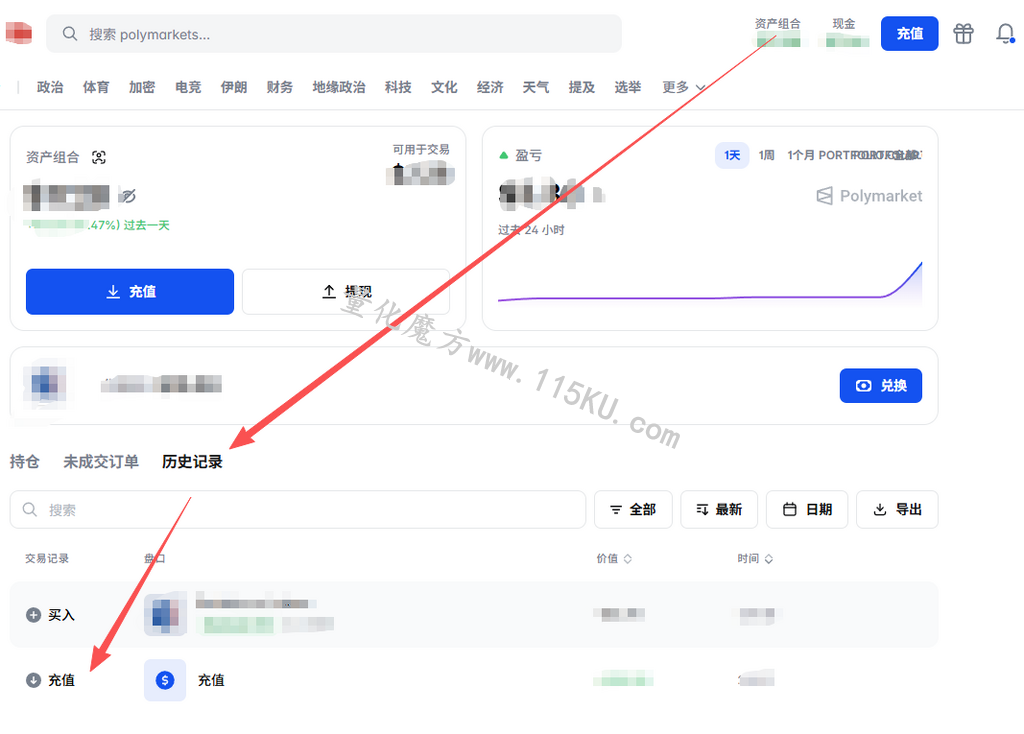
Task: Click the 过去 24 小时 caption
Action: pos(531,230)
